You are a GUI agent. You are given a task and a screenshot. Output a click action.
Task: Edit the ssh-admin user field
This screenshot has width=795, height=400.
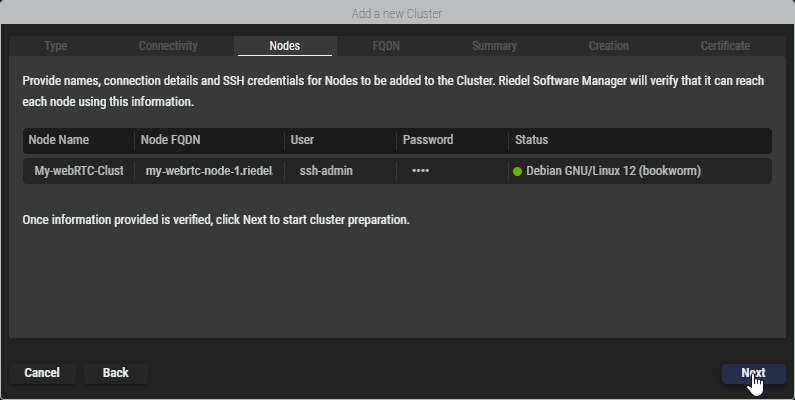(x=340, y=171)
